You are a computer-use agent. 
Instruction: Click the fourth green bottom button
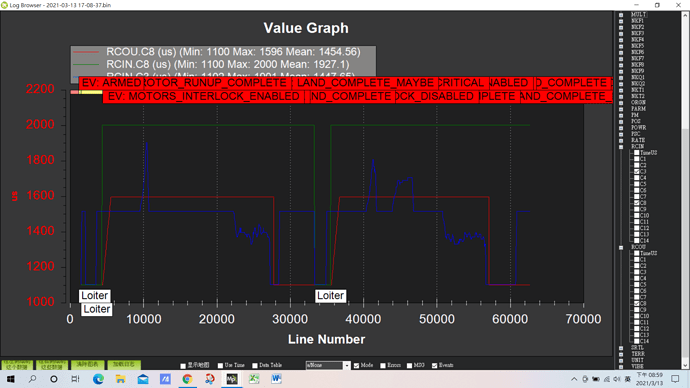124,365
